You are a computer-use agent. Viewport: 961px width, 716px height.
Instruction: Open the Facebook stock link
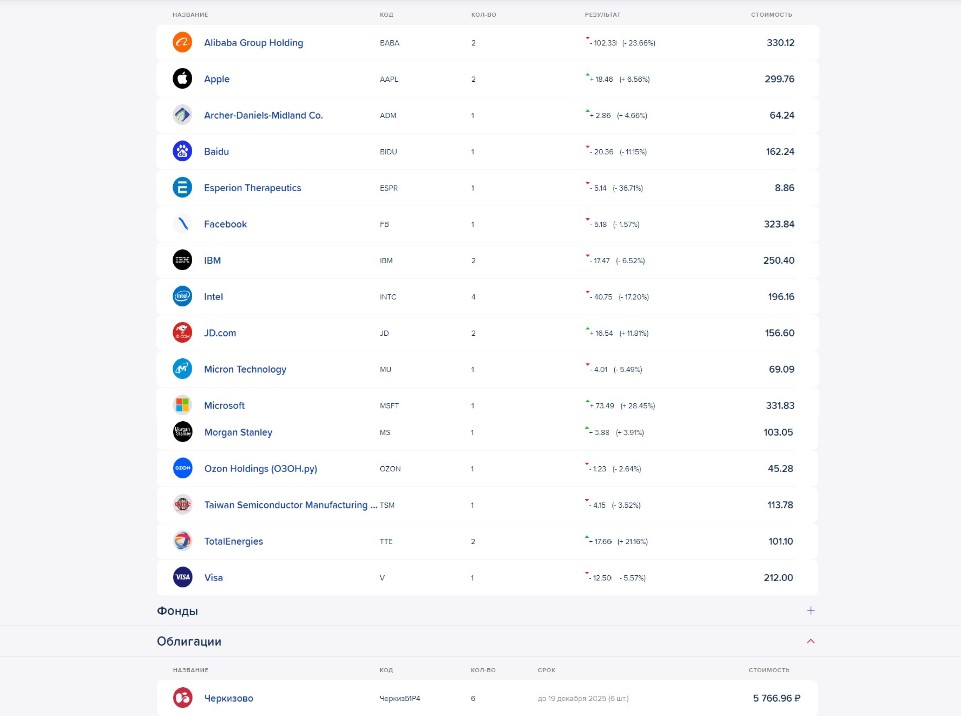pos(225,224)
